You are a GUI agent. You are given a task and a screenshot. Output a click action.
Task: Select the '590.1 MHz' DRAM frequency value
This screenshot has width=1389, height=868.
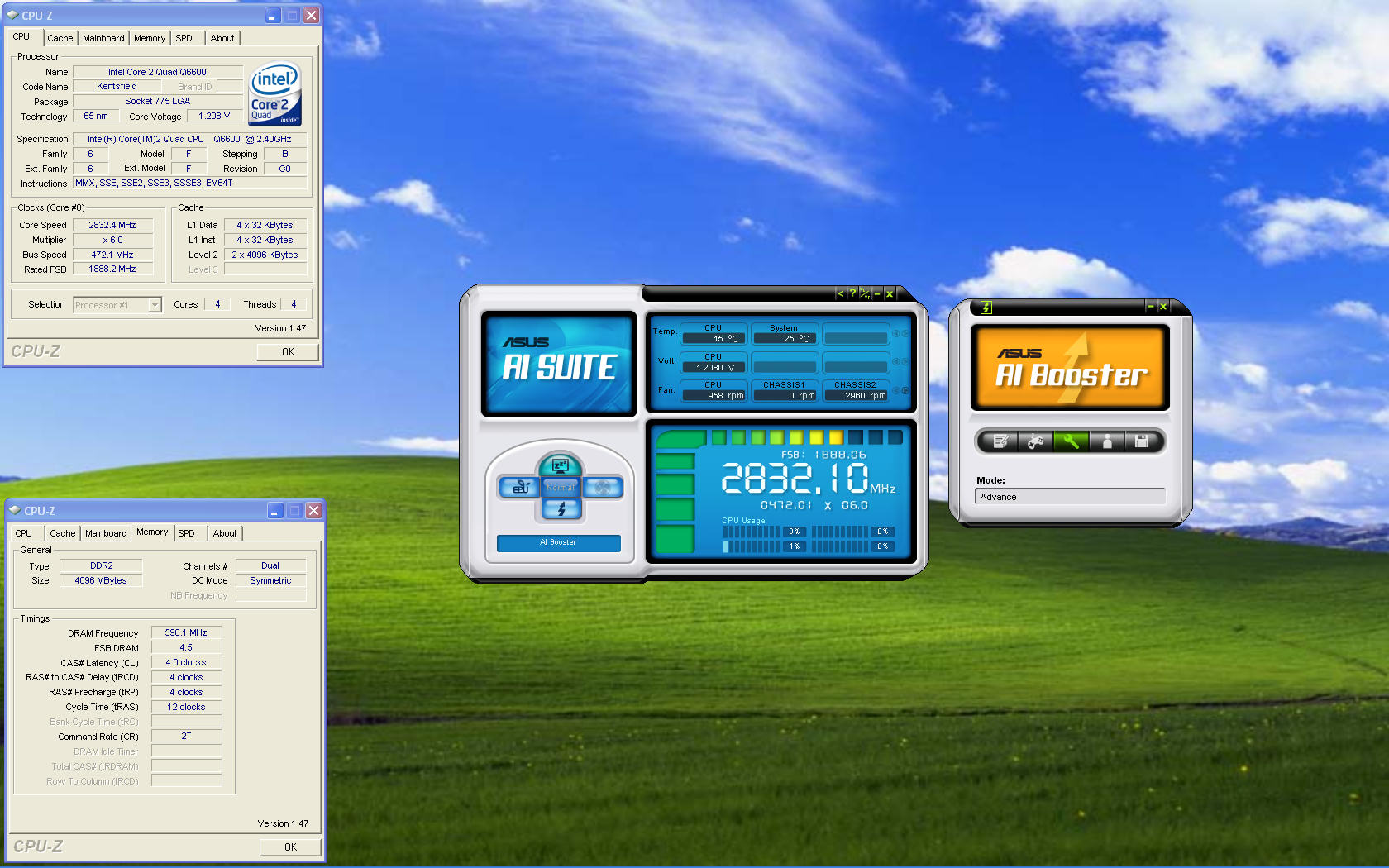(186, 632)
